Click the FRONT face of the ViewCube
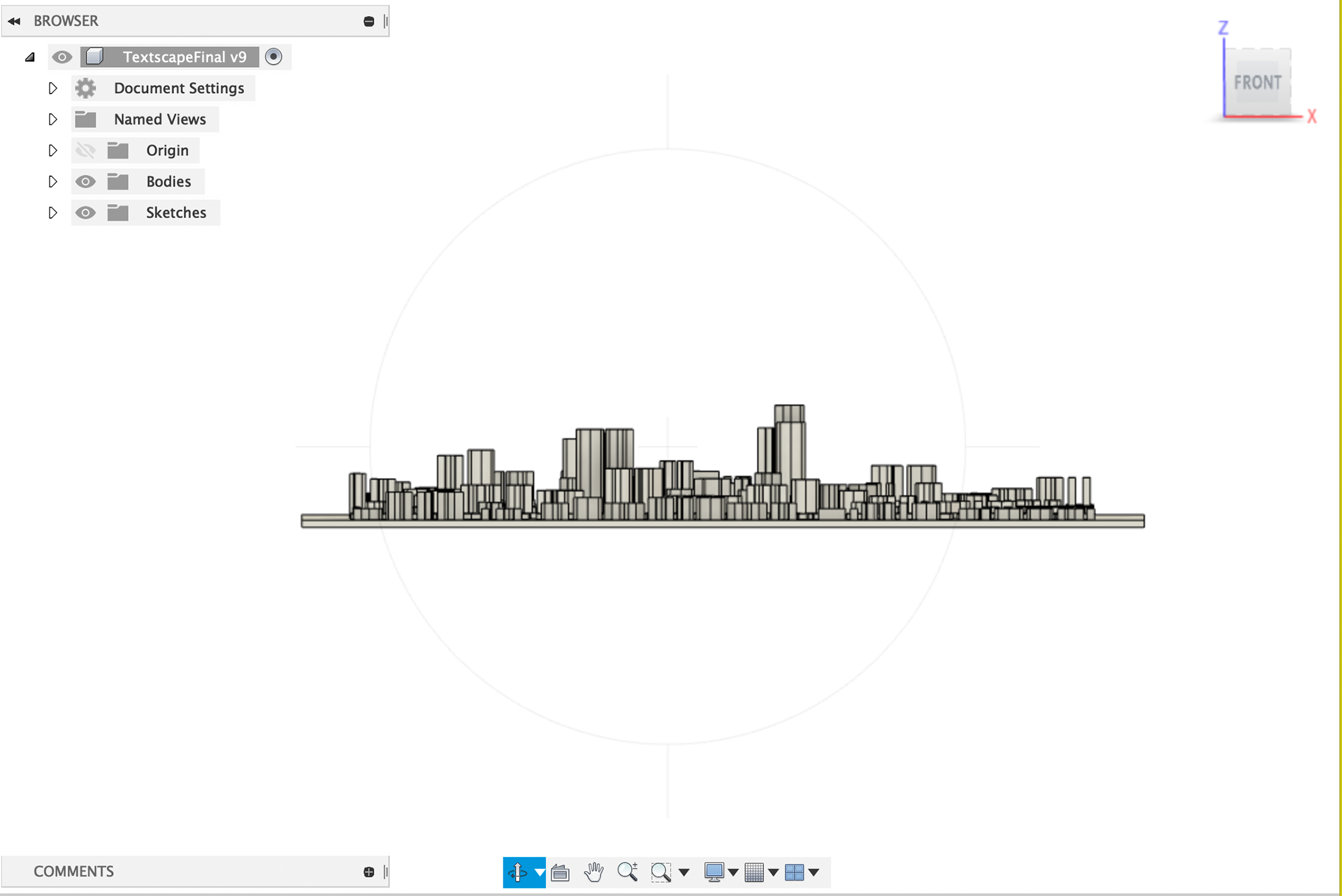This screenshot has width=1342, height=896. pyautogui.click(x=1257, y=82)
